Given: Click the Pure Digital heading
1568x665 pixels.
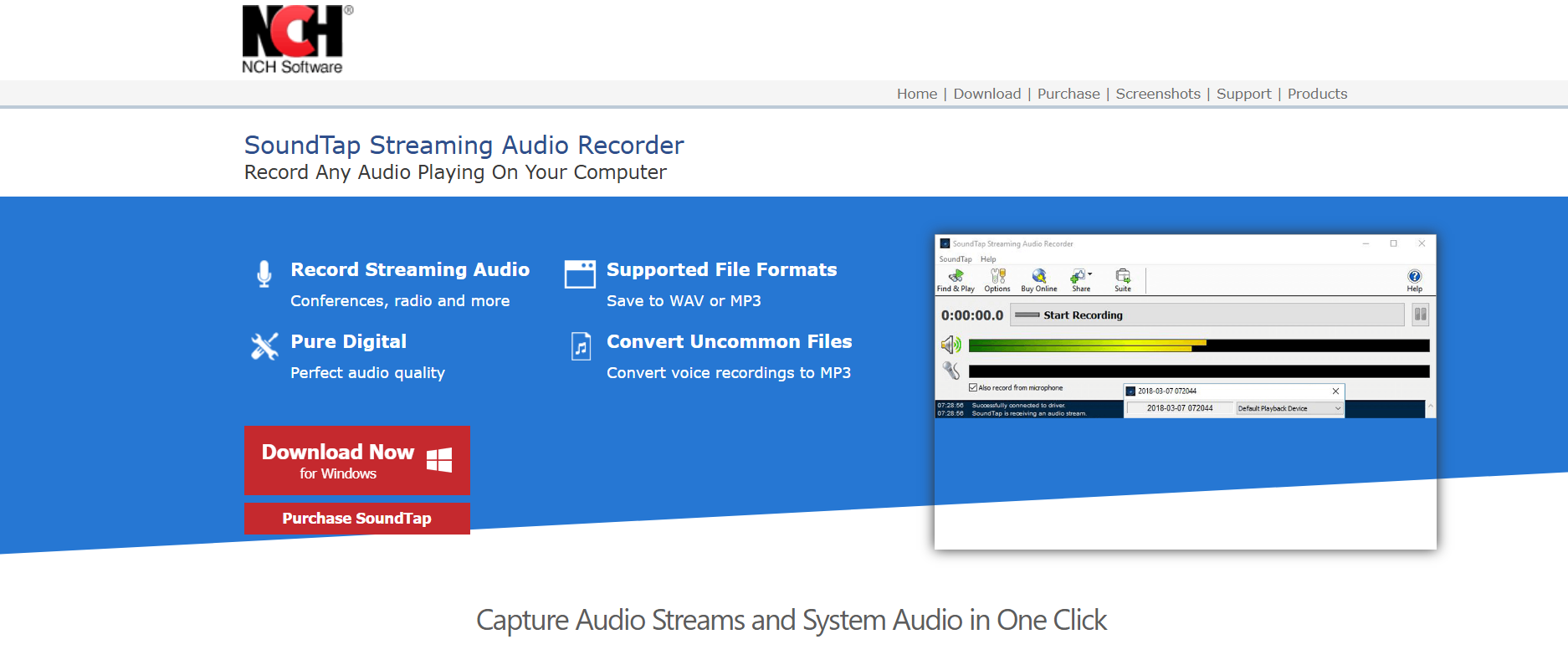Looking at the screenshot, I should [x=348, y=341].
